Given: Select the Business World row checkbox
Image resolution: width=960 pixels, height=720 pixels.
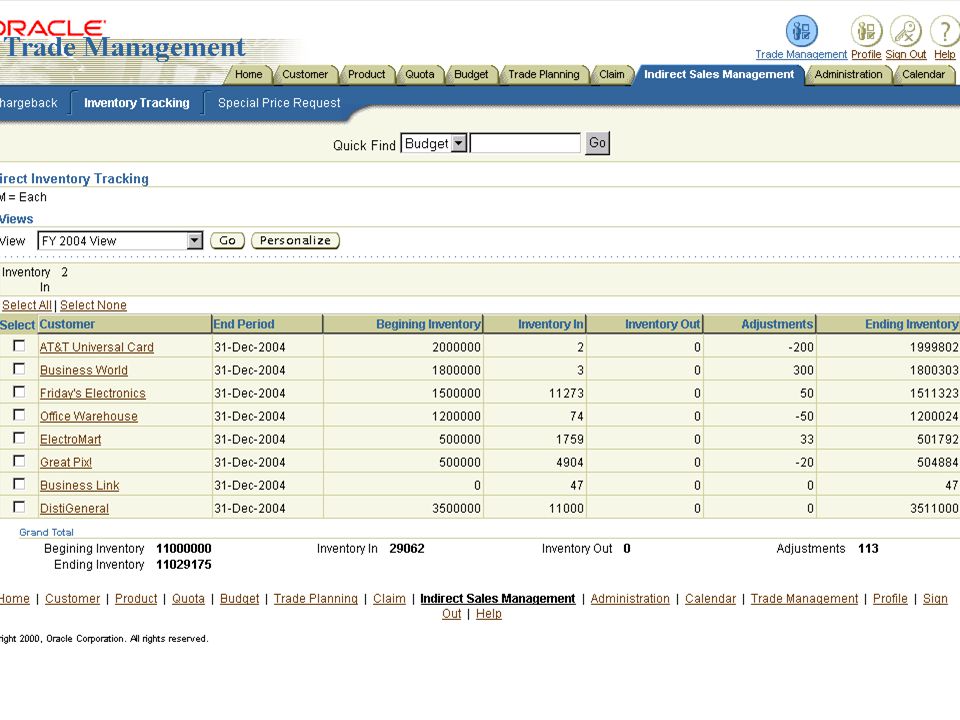Looking at the screenshot, I should 20,369.
